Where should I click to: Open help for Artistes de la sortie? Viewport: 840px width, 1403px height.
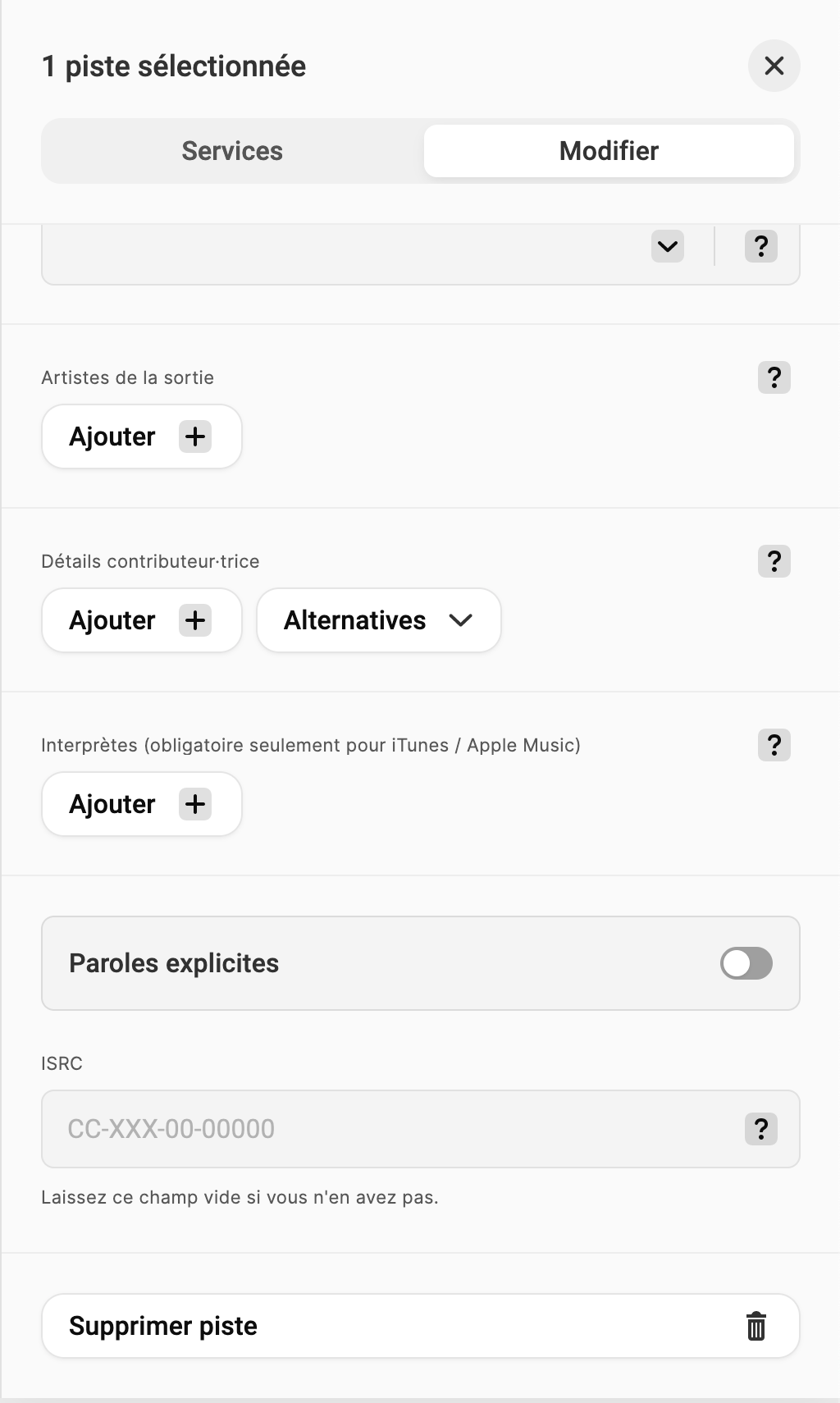tap(774, 377)
